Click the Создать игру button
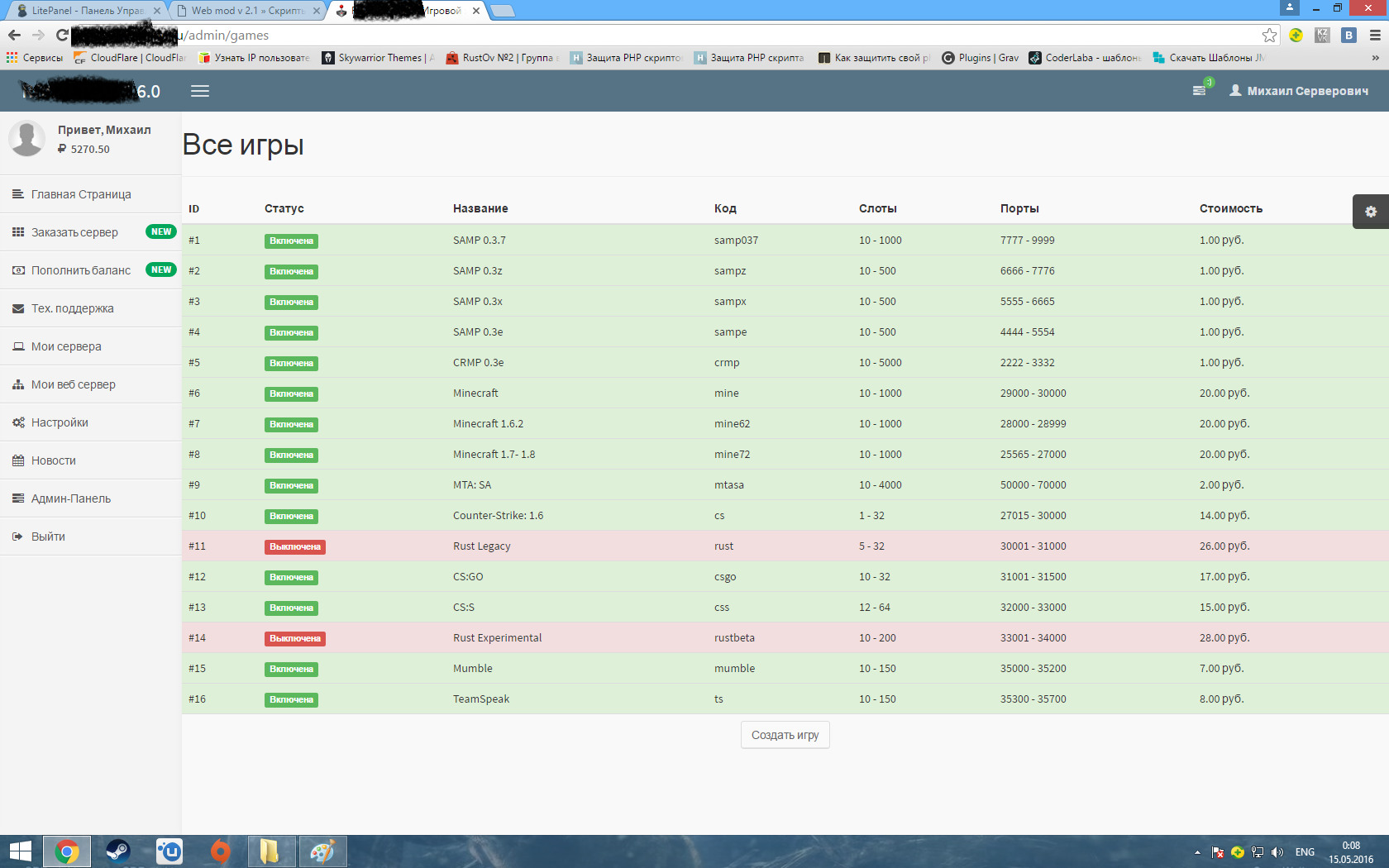The height and width of the screenshot is (868, 1389). (x=785, y=735)
